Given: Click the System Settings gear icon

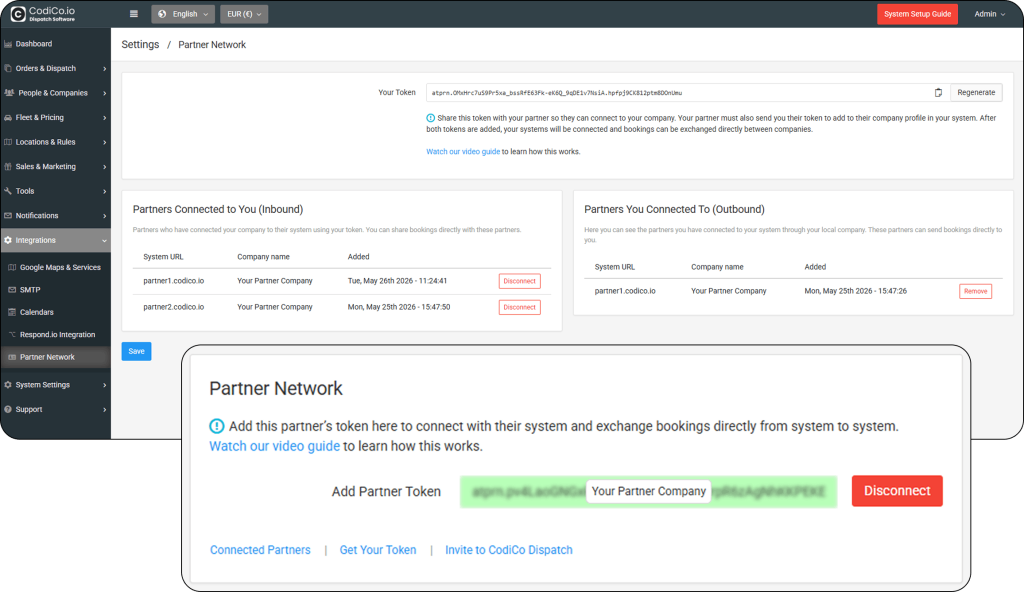Looking at the screenshot, I should pyautogui.click(x=8, y=385).
